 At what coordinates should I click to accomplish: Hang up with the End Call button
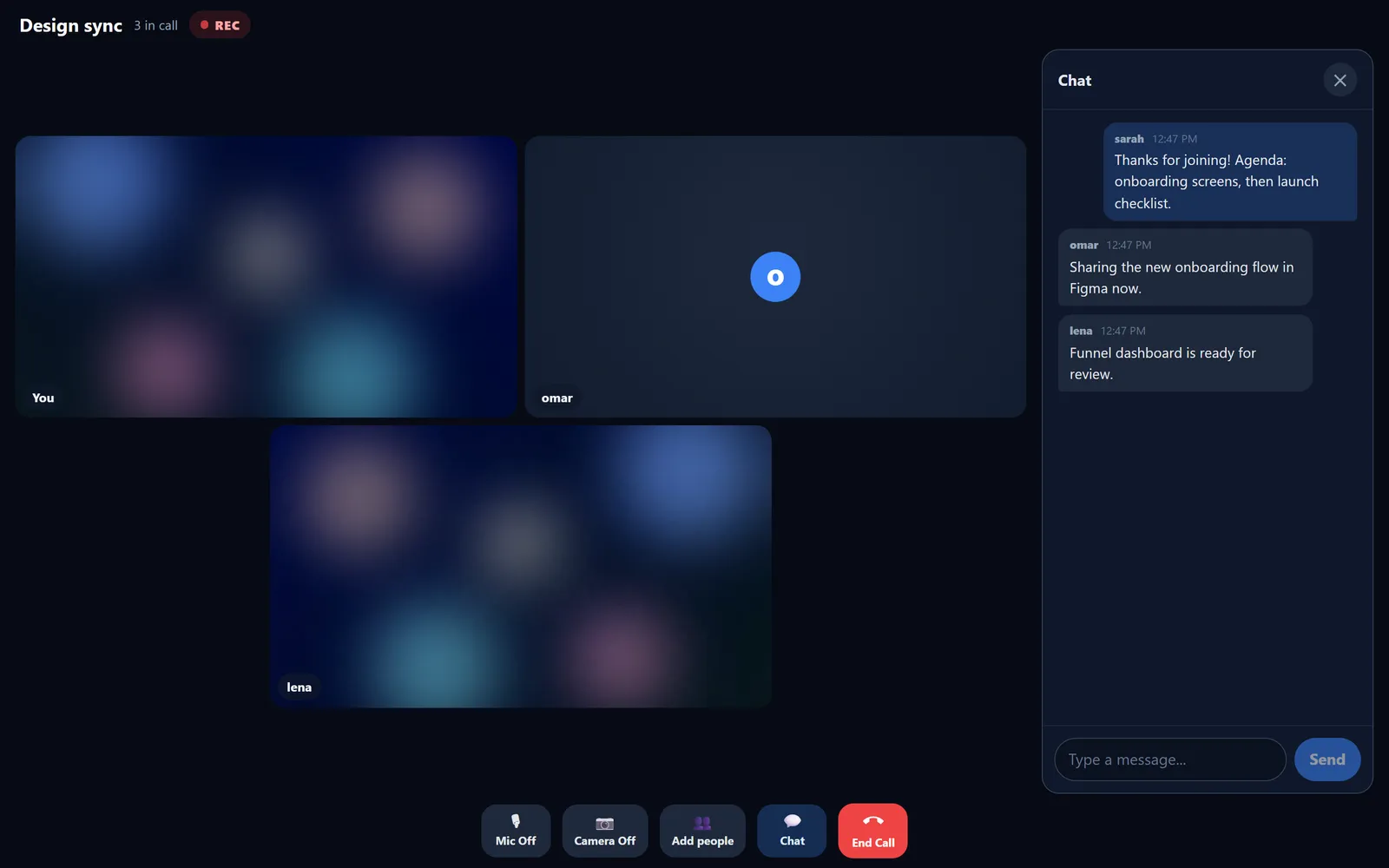click(x=872, y=831)
